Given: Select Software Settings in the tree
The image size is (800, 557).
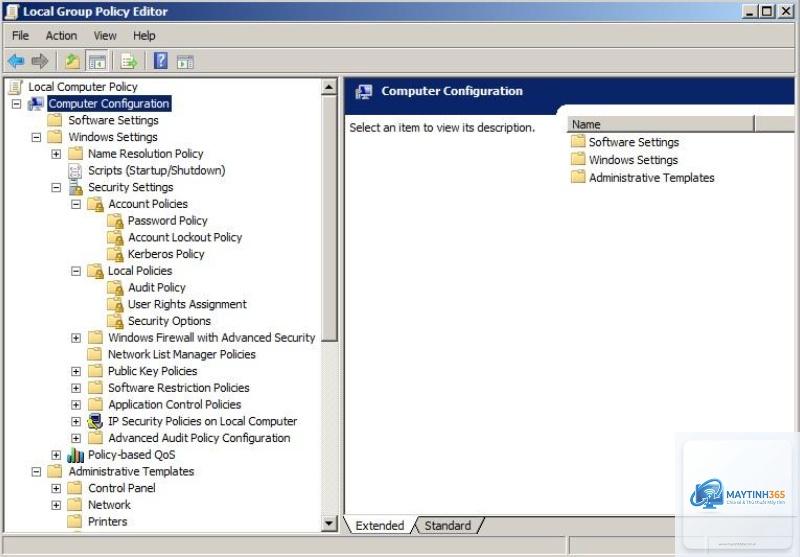Looking at the screenshot, I should point(113,120).
